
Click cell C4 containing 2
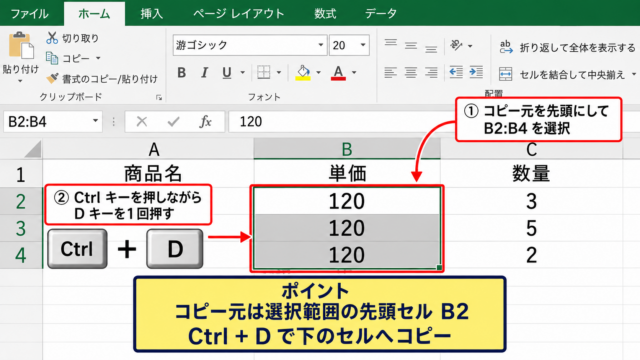point(531,255)
